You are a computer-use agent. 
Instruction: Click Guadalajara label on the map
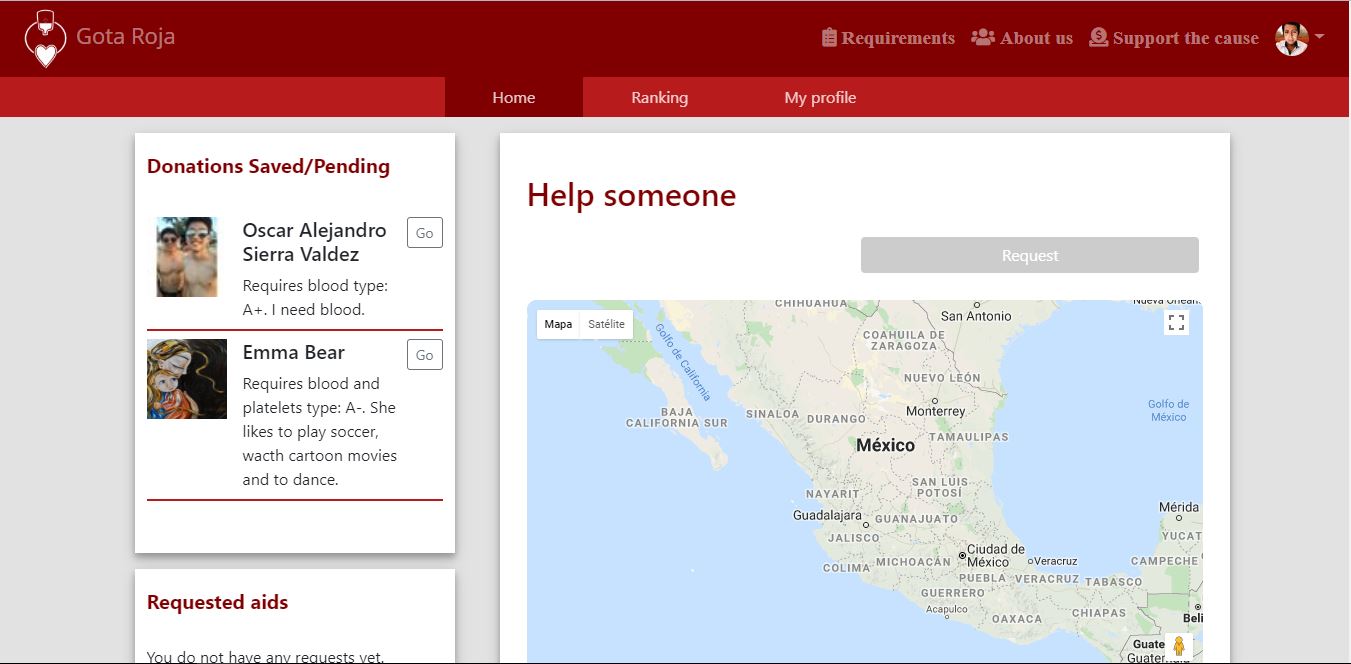[827, 515]
